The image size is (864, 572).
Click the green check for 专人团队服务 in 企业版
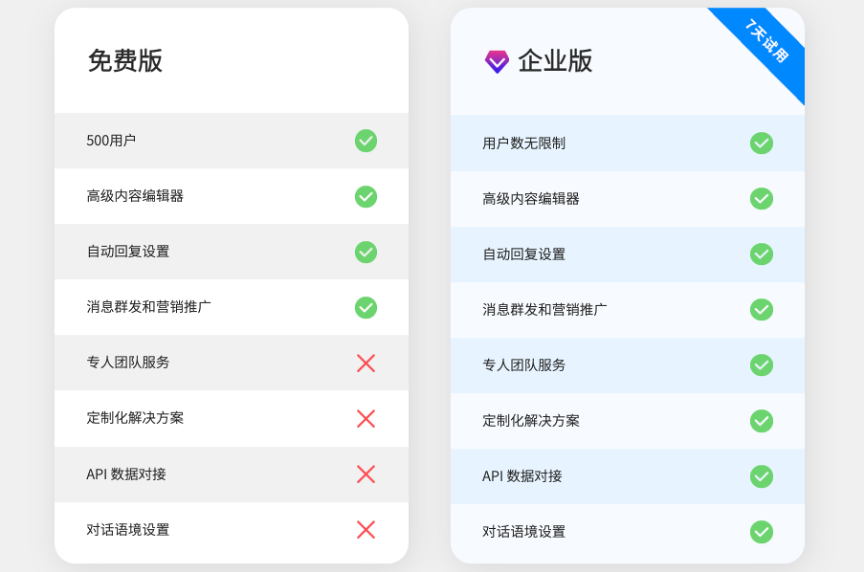pyautogui.click(x=761, y=365)
